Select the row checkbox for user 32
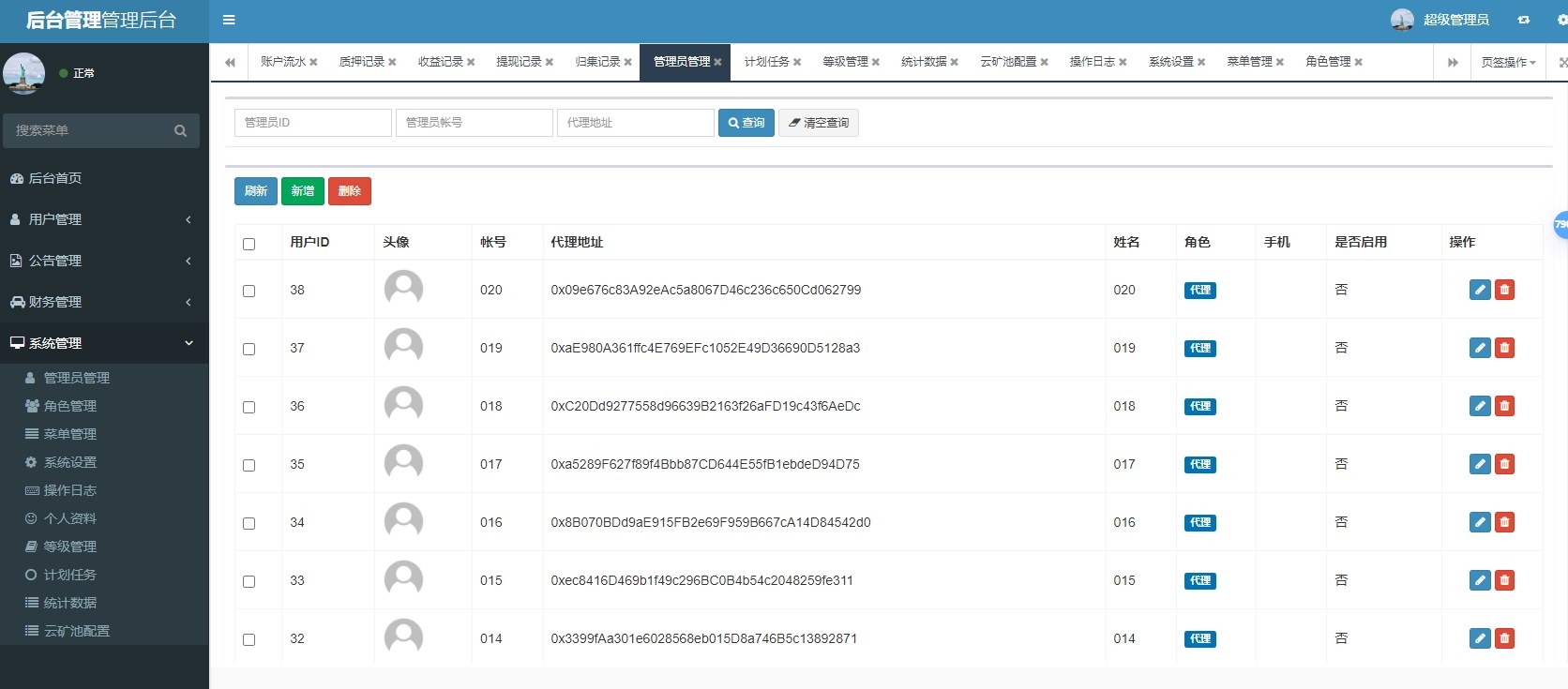Image resolution: width=1568 pixels, height=689 pixels. point(249,639)
